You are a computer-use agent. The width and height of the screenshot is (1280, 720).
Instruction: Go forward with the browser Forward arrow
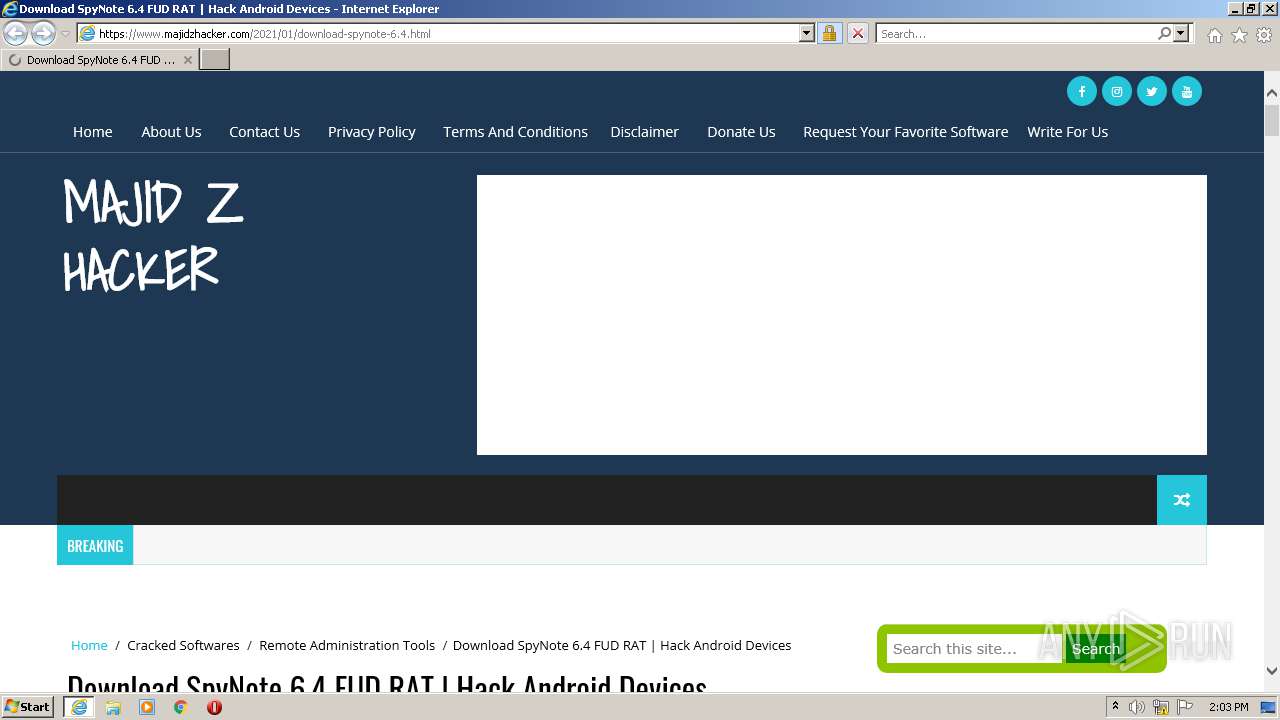43,33
